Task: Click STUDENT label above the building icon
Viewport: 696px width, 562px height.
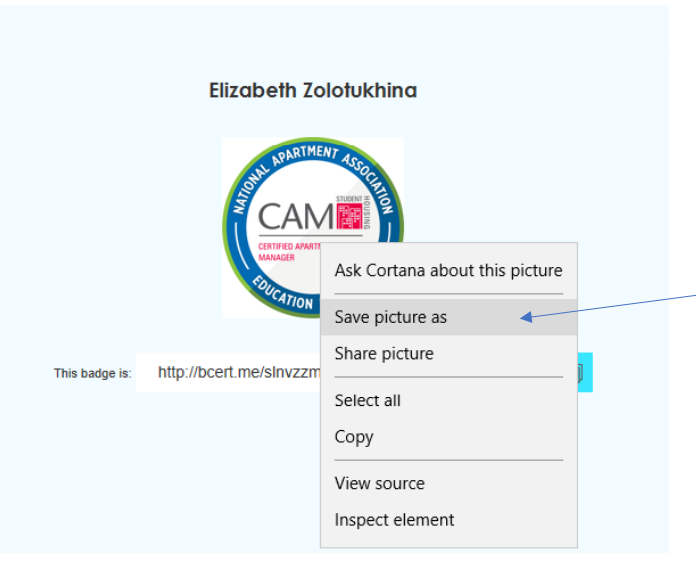Action: [349, 199]
